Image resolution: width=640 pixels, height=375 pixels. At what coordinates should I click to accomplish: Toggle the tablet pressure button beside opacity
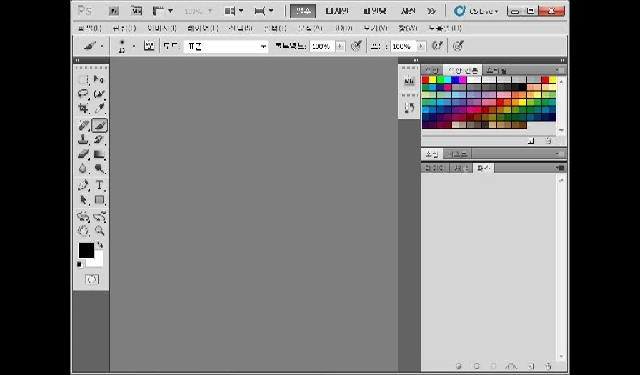pyautogui.click(x=356, y=46)
